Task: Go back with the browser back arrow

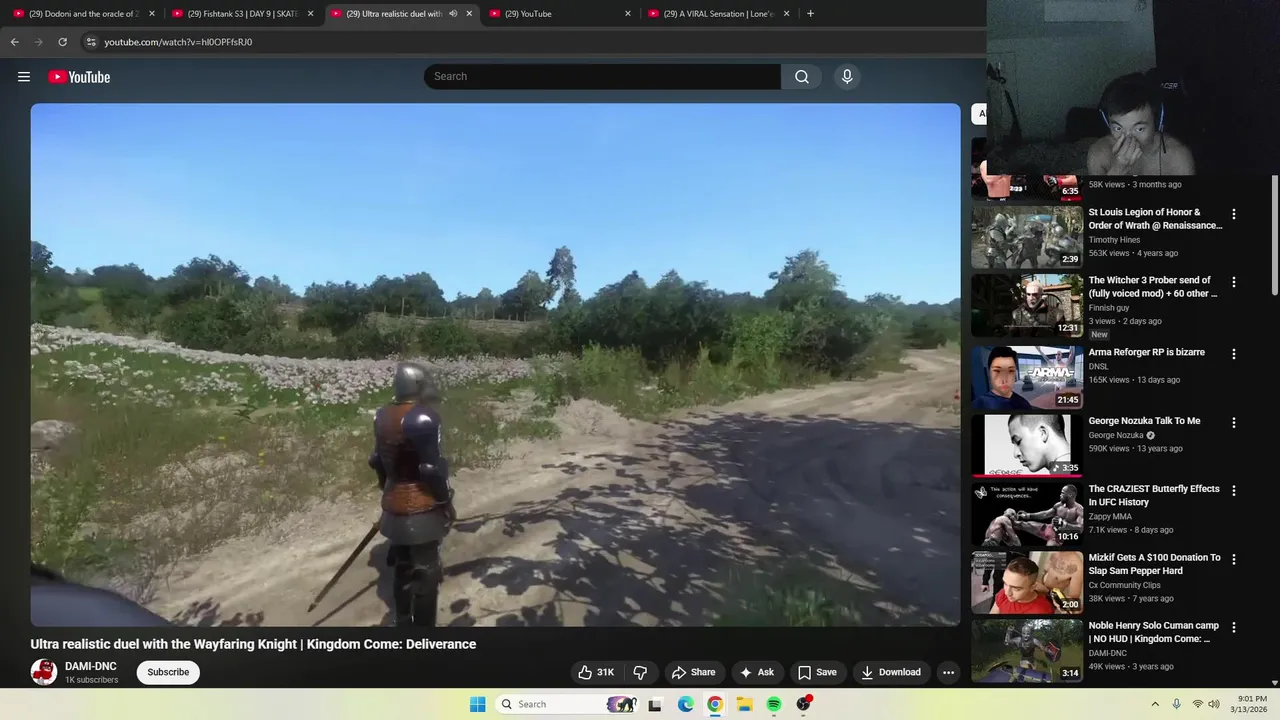Action: [15, 42]
